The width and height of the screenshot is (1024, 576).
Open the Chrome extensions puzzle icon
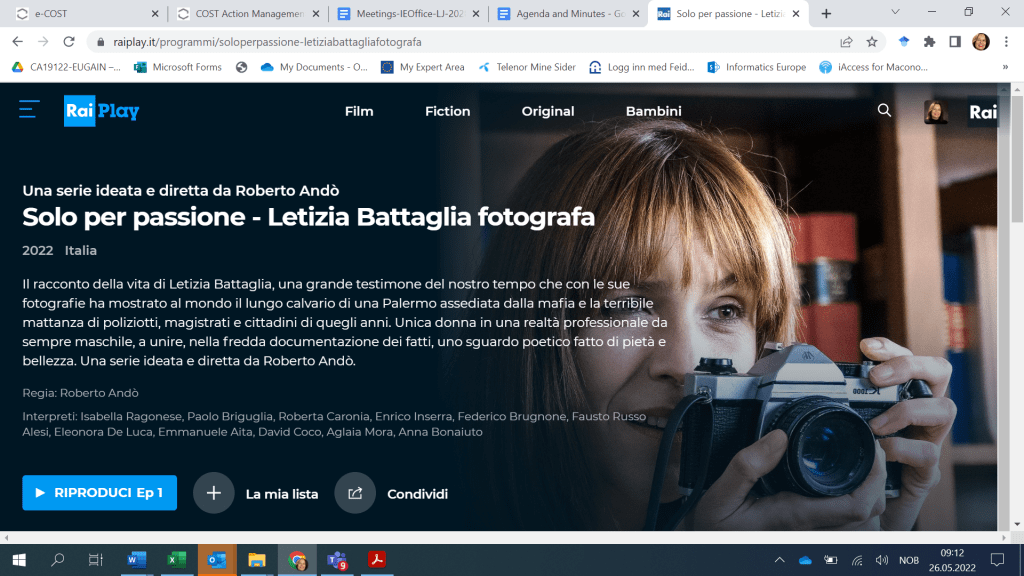click(929, 42)
